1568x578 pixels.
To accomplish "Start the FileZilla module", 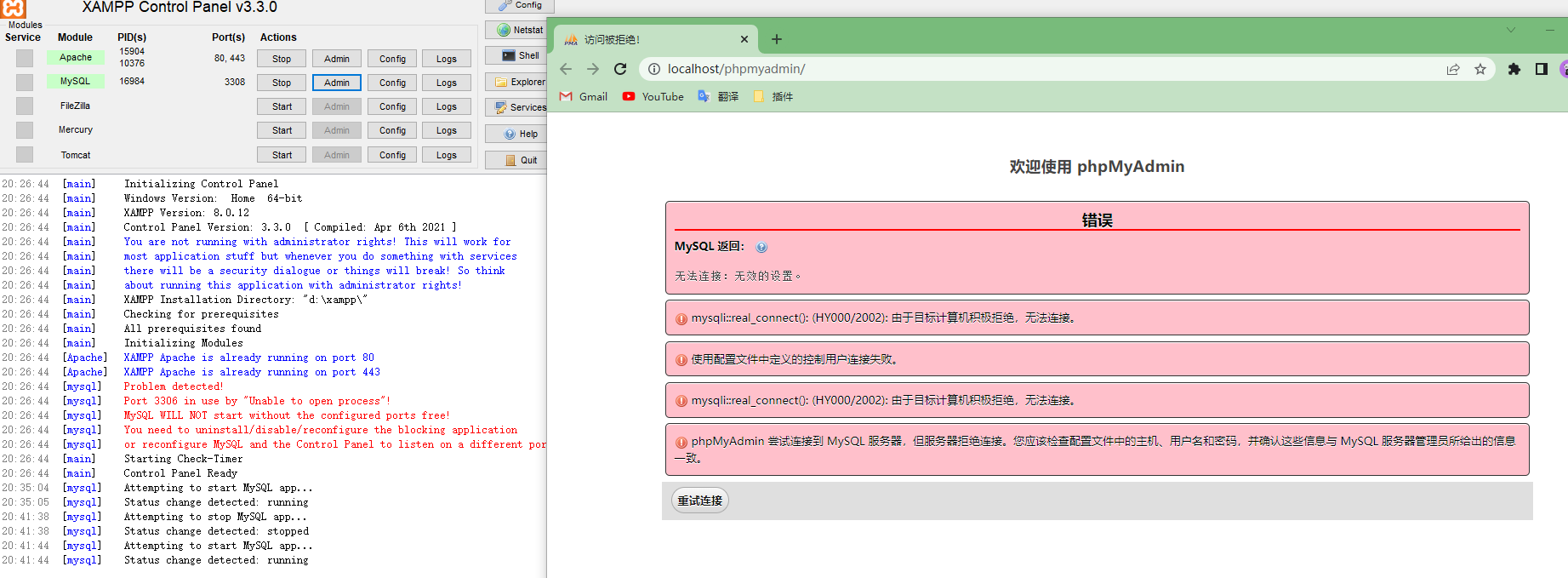I will tap(282, 106).
